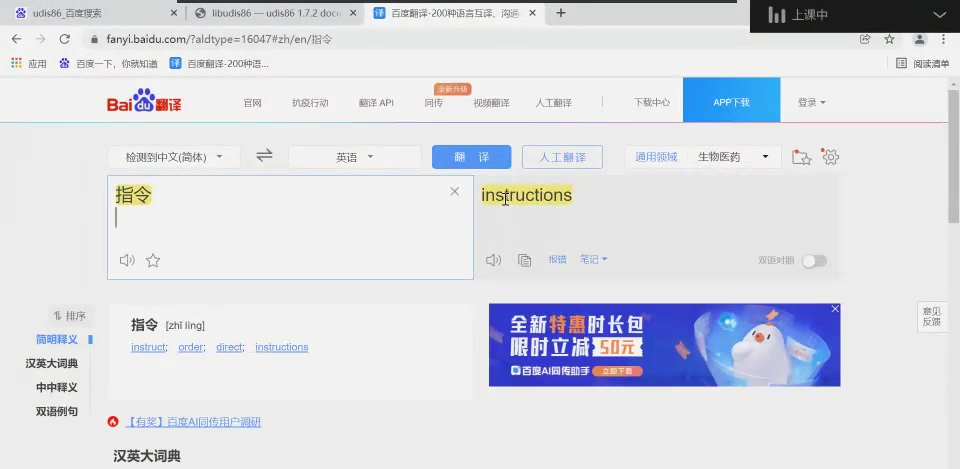This screenshot has height=469, width=960.
Task: Expand the 笔记 notes dropdown
Action: pos(593,260)
